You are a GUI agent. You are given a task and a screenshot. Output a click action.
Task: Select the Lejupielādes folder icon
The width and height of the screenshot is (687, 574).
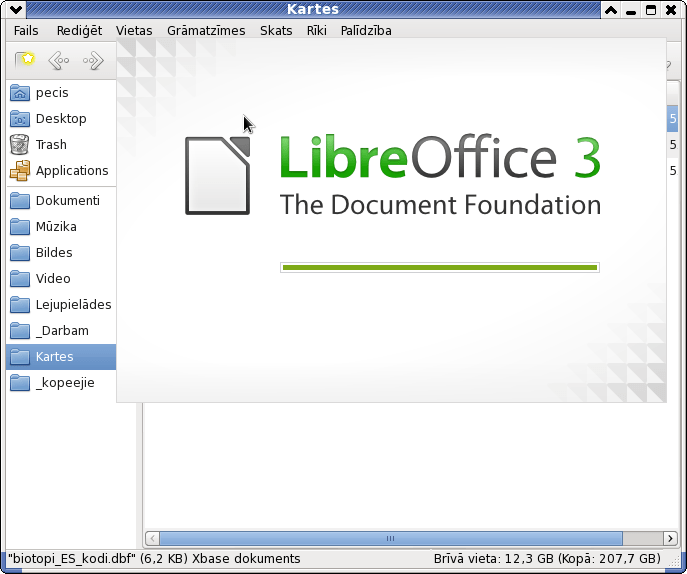[20, 305]
